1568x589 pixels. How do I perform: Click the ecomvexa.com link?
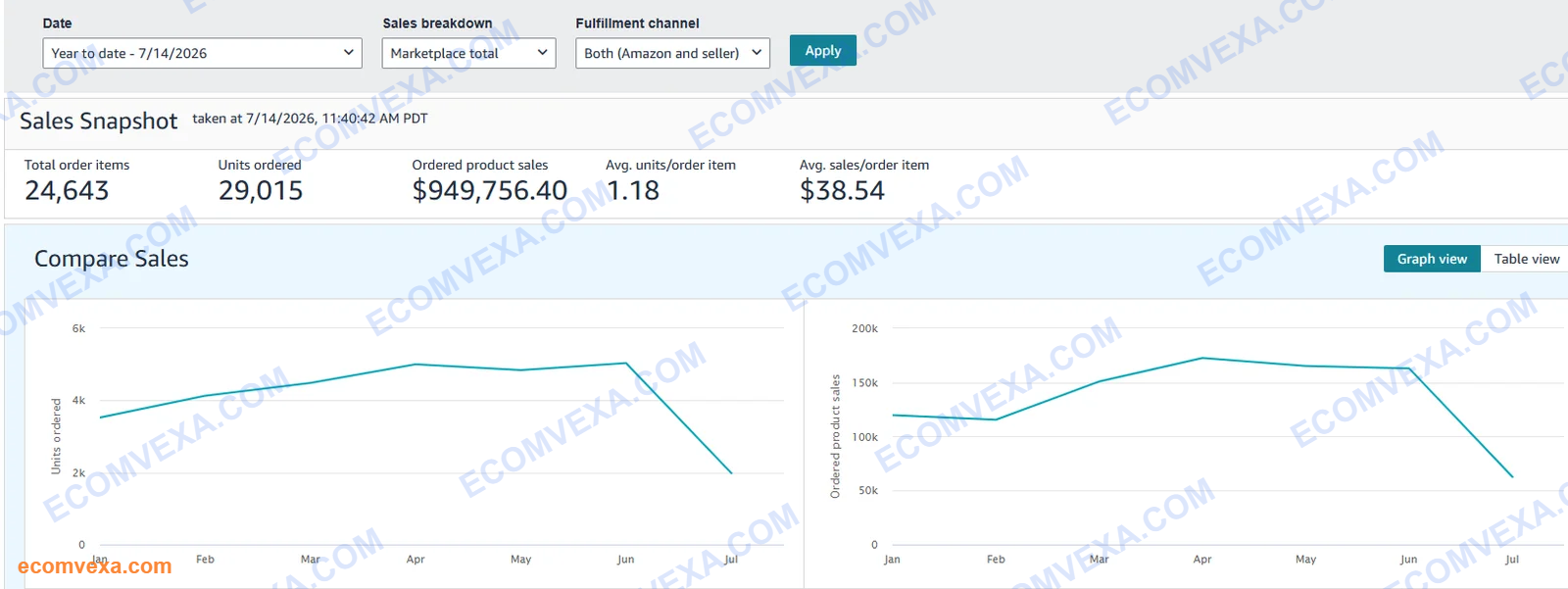(x=95, y=566)
